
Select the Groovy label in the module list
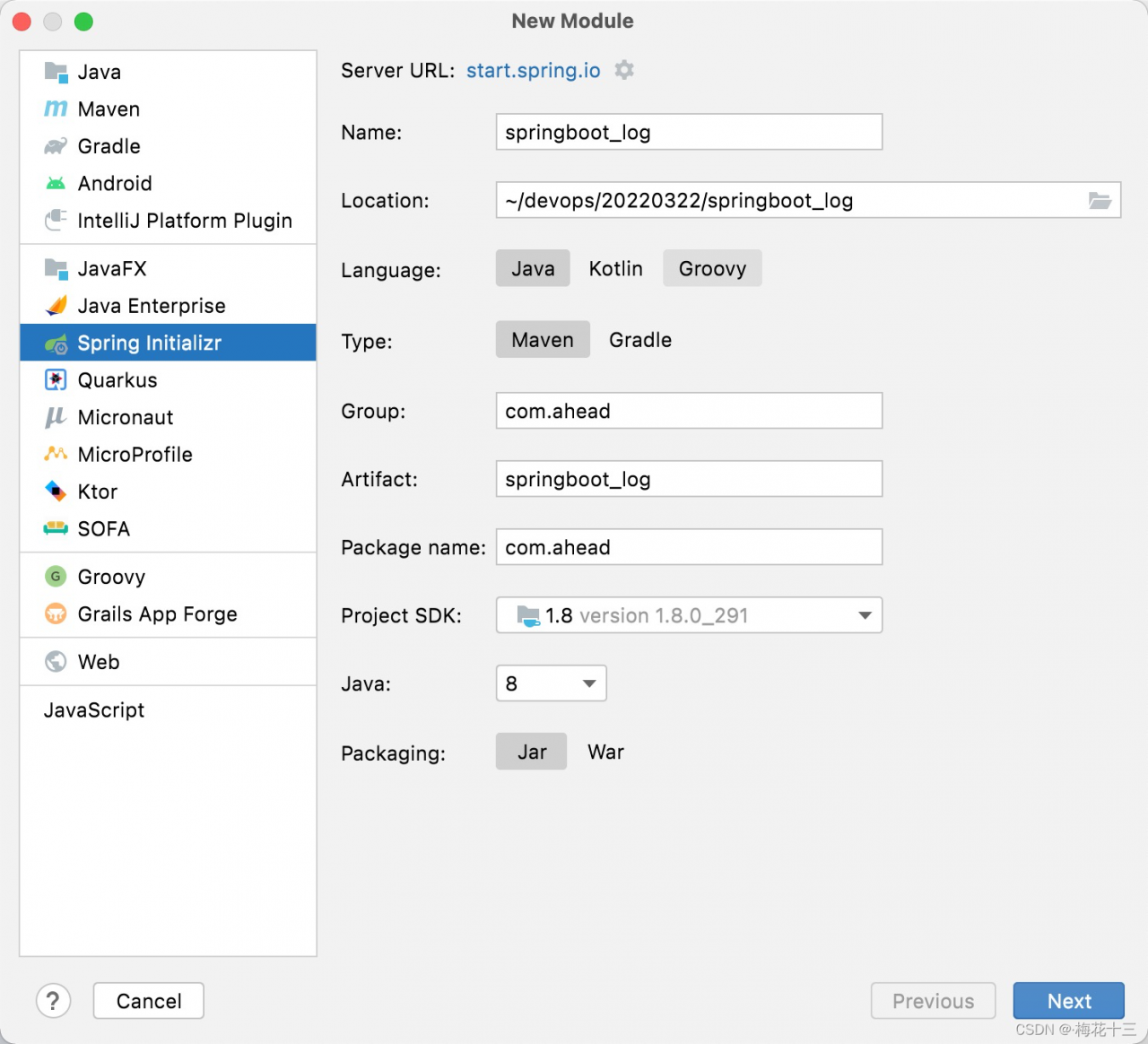pyautogui.click(x=111, y=578)
